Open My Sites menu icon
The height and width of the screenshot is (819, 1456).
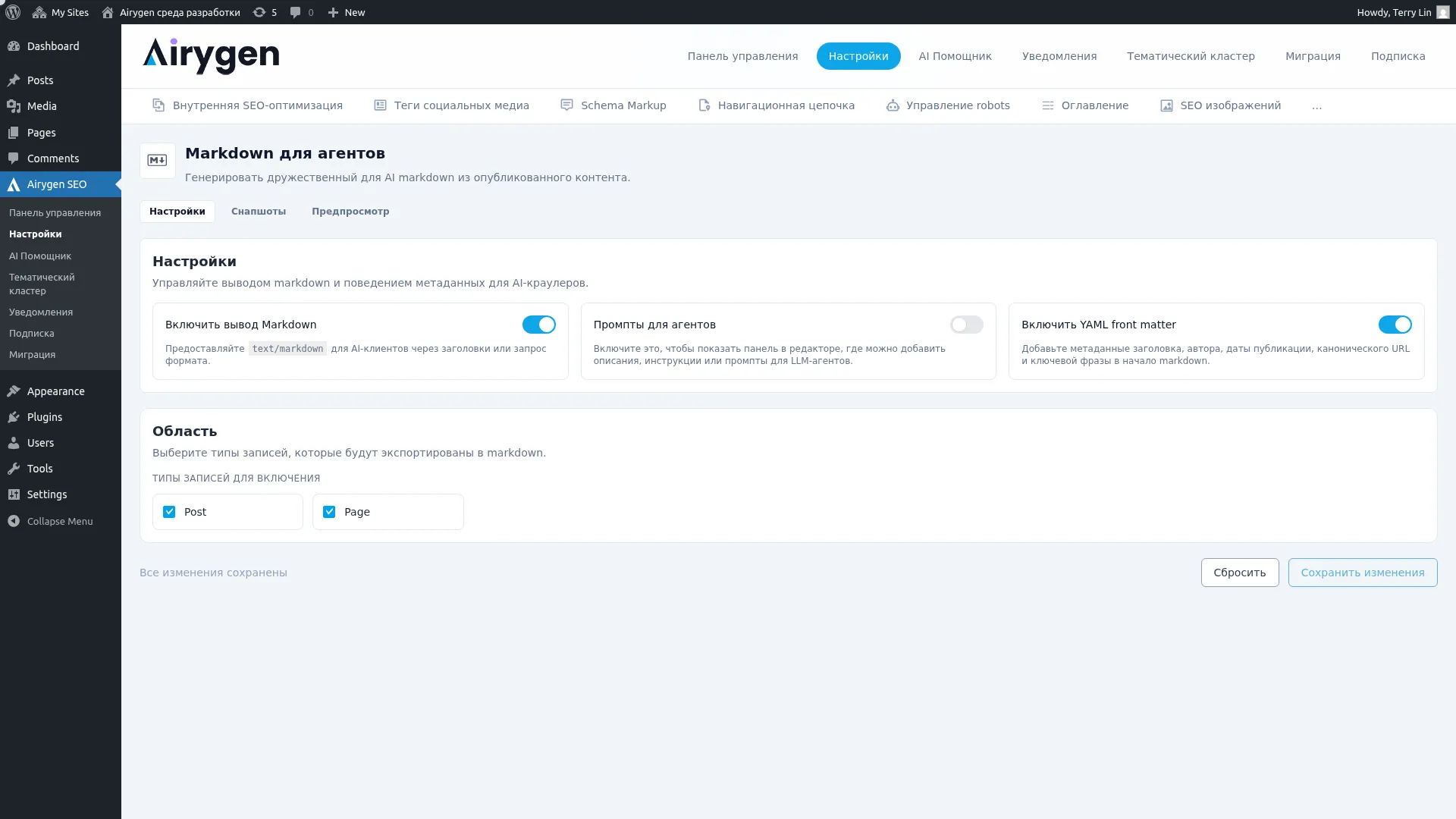coord(39,12)
